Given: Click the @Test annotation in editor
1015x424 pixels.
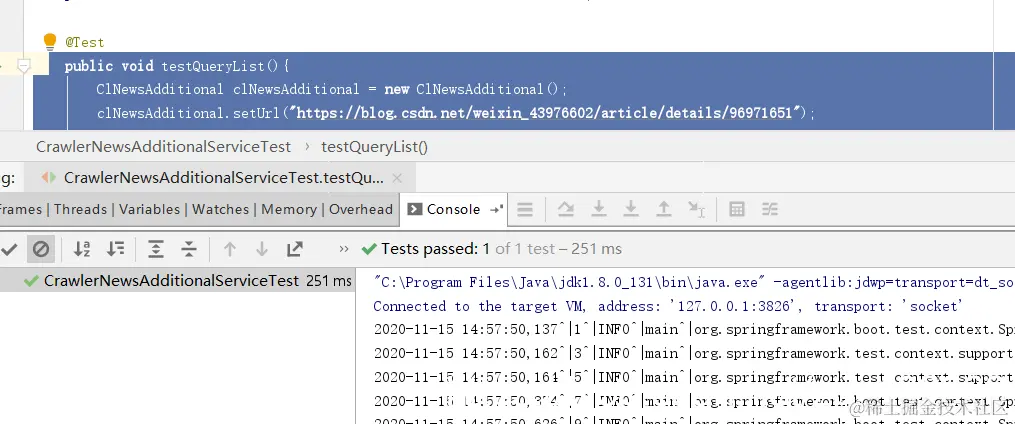Looking at the screenshot, I should click(x=85, y=42).
